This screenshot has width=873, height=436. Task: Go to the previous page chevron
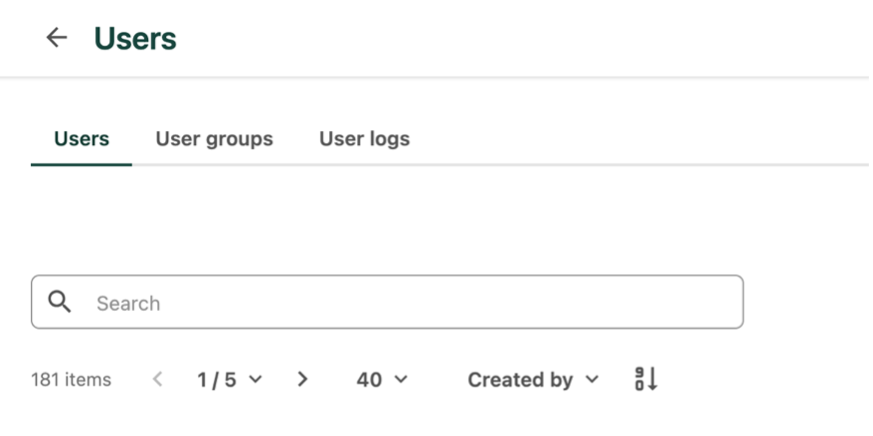coord(157,380)
